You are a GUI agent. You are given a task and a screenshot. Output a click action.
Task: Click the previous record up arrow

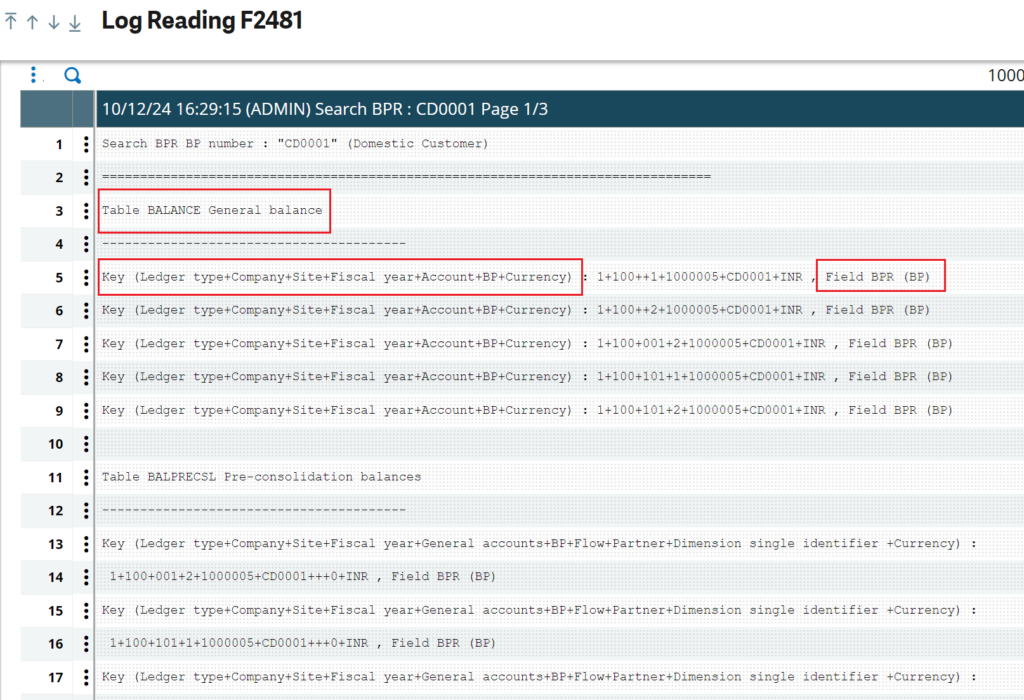[32, 22]
